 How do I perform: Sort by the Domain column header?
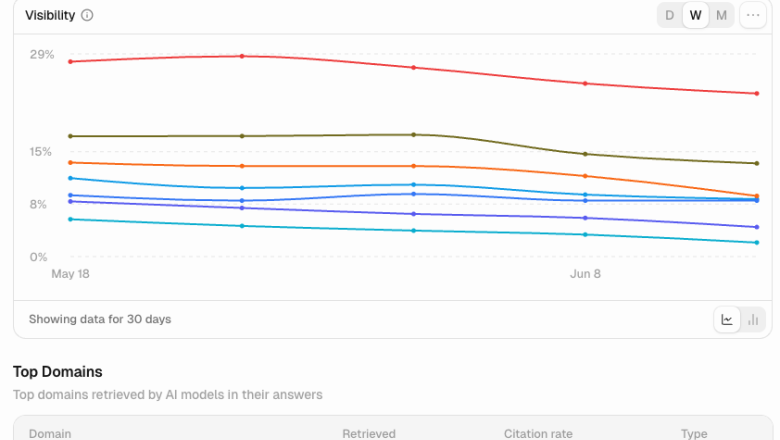pyautogui.click(x=50, y=434)
